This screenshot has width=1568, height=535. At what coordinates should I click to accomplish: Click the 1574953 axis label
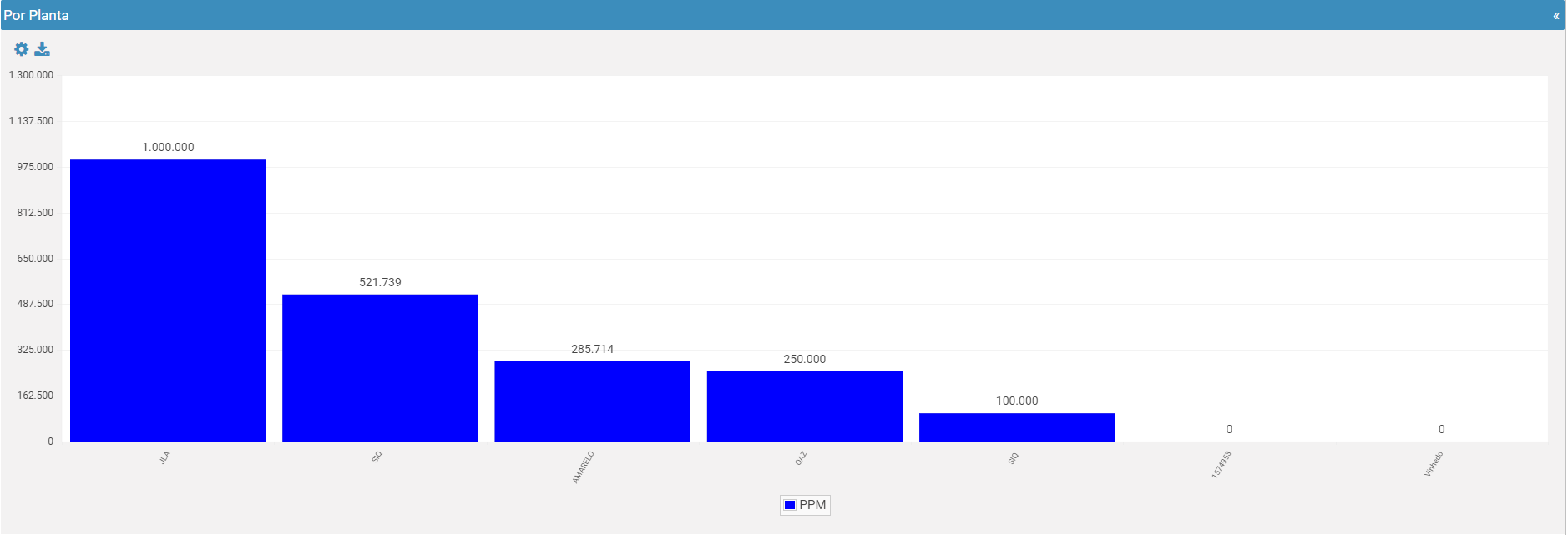coord(1222,465)
